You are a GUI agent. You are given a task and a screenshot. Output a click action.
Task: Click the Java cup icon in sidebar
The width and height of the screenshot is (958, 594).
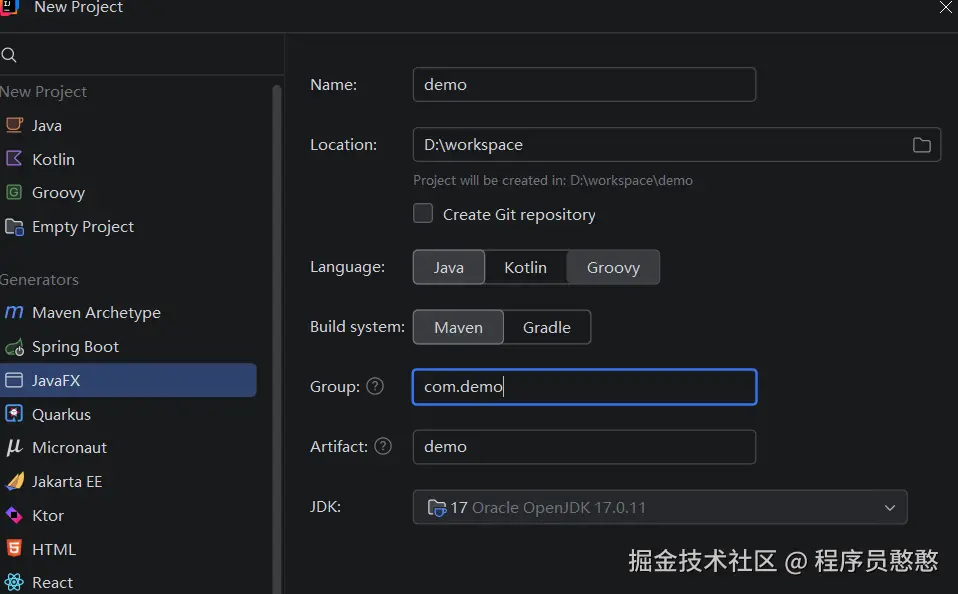point(14,125)
